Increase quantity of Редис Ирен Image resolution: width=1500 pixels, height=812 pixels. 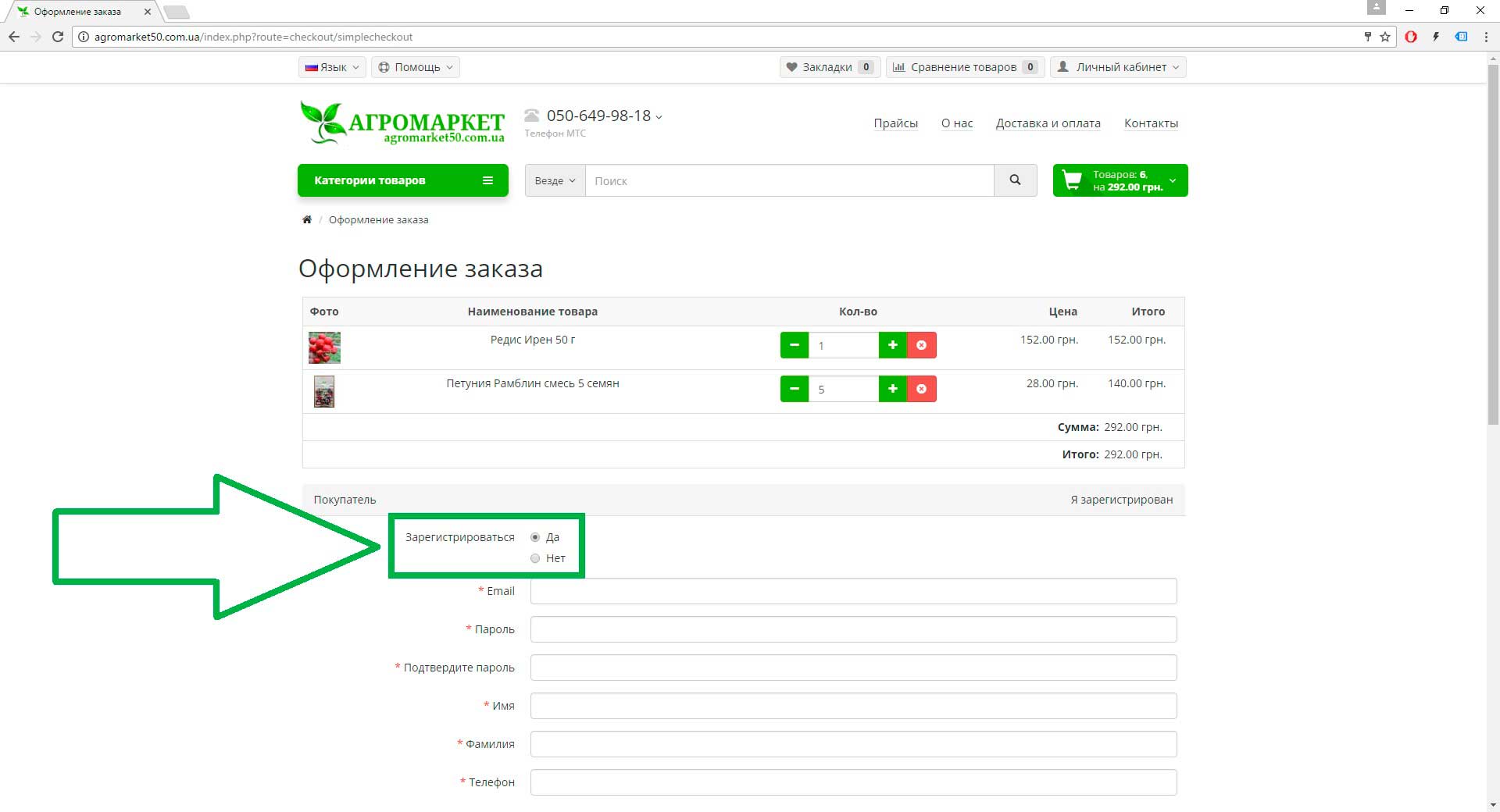point(892,345)
